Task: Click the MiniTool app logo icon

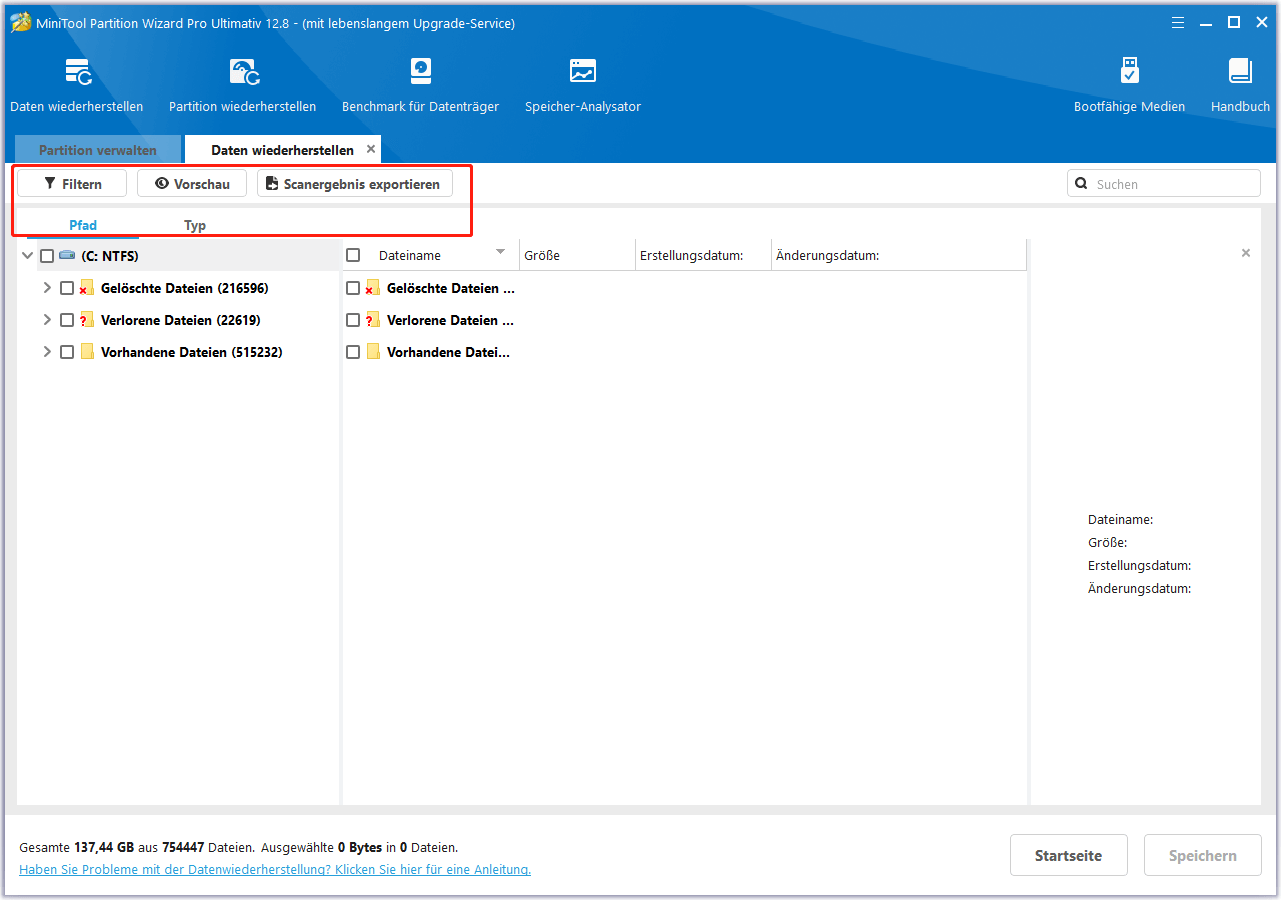Action: tap(20, 22)
